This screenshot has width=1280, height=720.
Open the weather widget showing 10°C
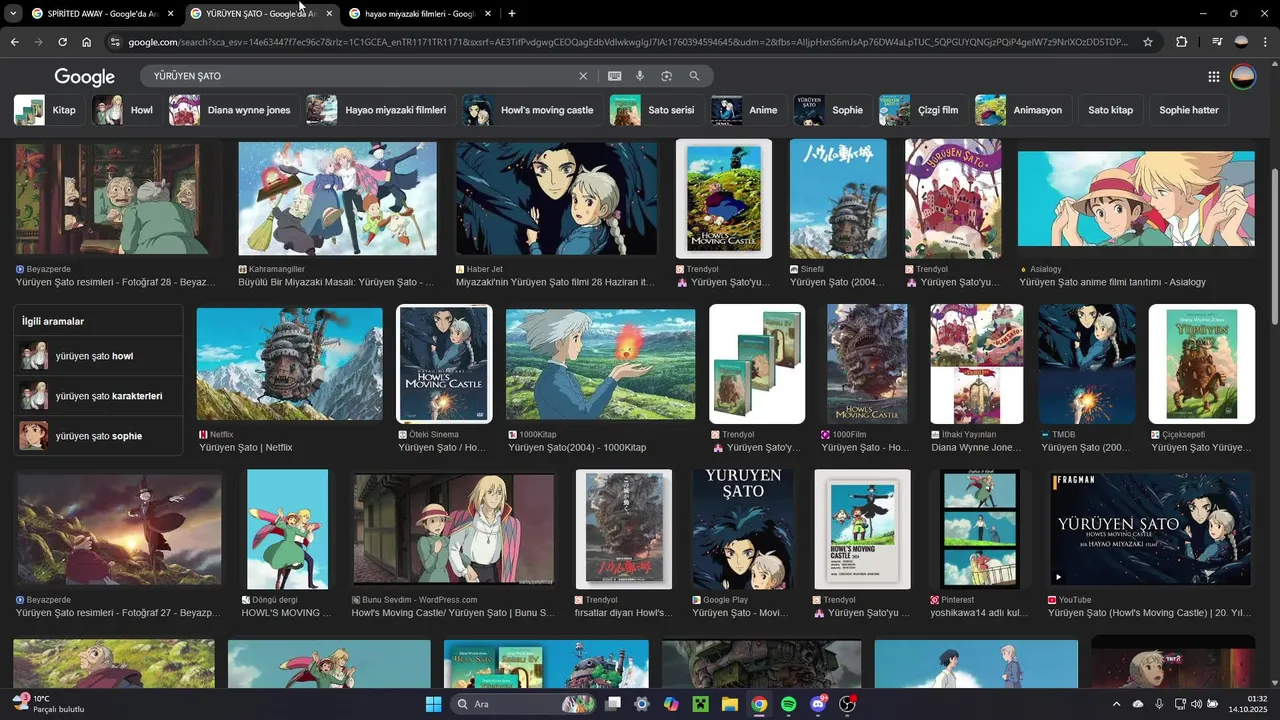point(48,704)
